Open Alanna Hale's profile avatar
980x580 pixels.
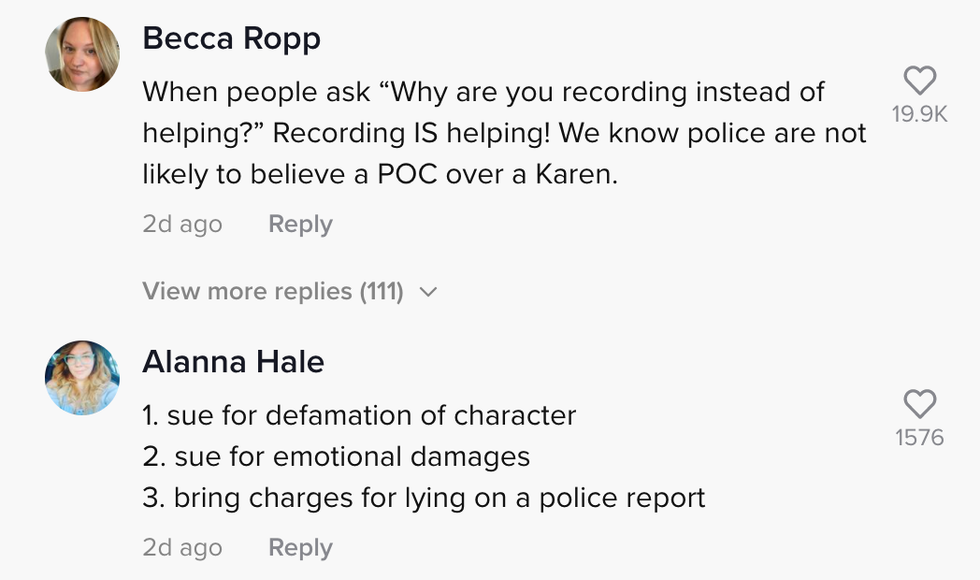82,377
